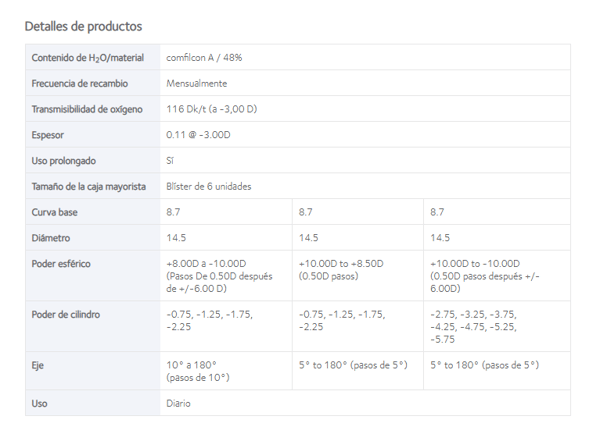Click the "10° a 180°" axis value
Image resolution: width=600 pixels, height=441 pixels.
[191, 366]
